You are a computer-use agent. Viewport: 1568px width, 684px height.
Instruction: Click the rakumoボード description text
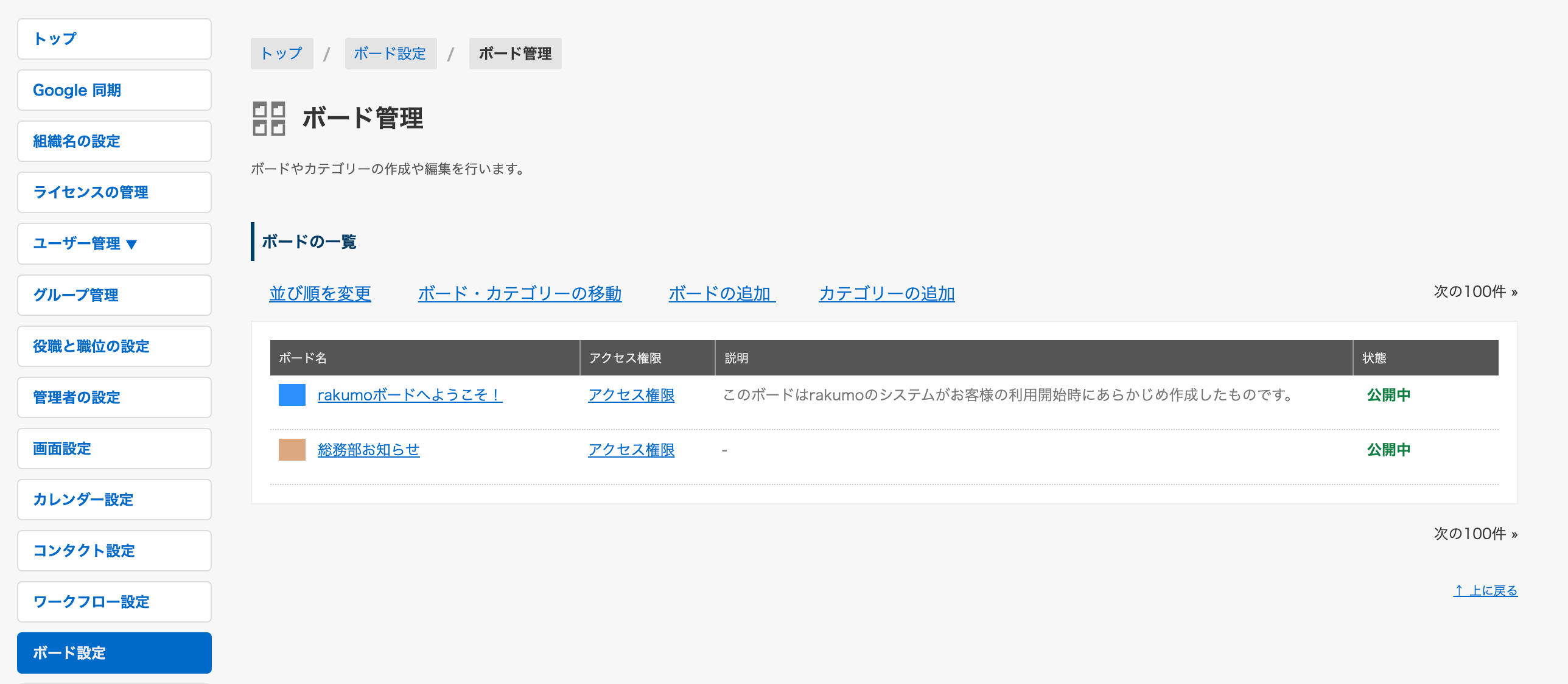[x=1007, y=395]
